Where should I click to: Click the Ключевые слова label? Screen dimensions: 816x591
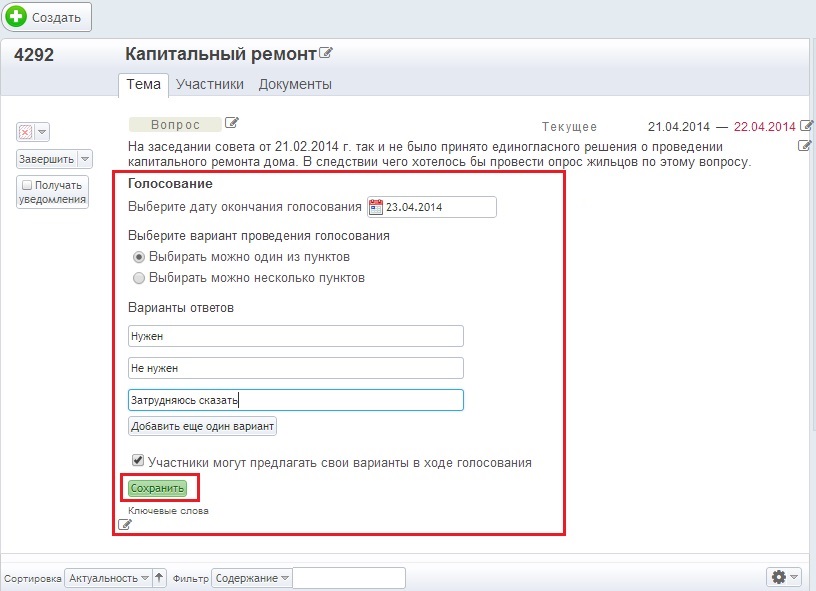point(168,511)
